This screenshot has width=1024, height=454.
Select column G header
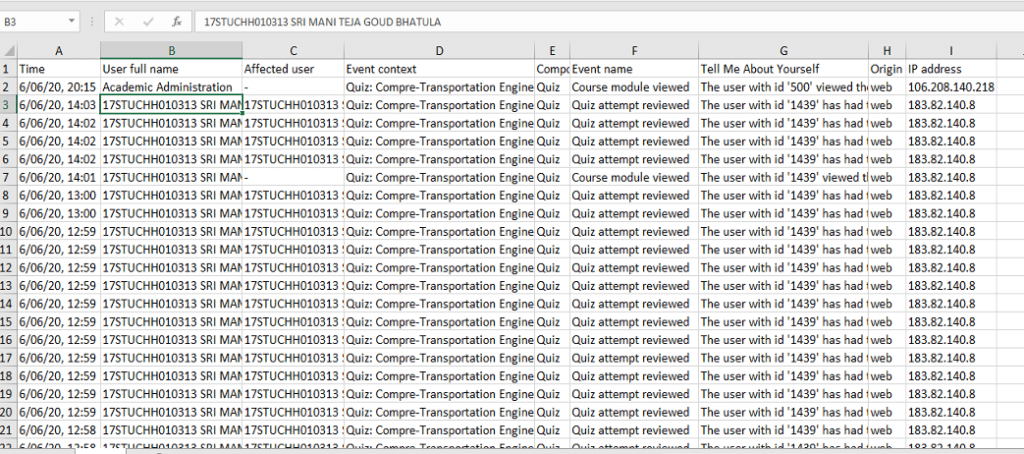coord(783,51)
